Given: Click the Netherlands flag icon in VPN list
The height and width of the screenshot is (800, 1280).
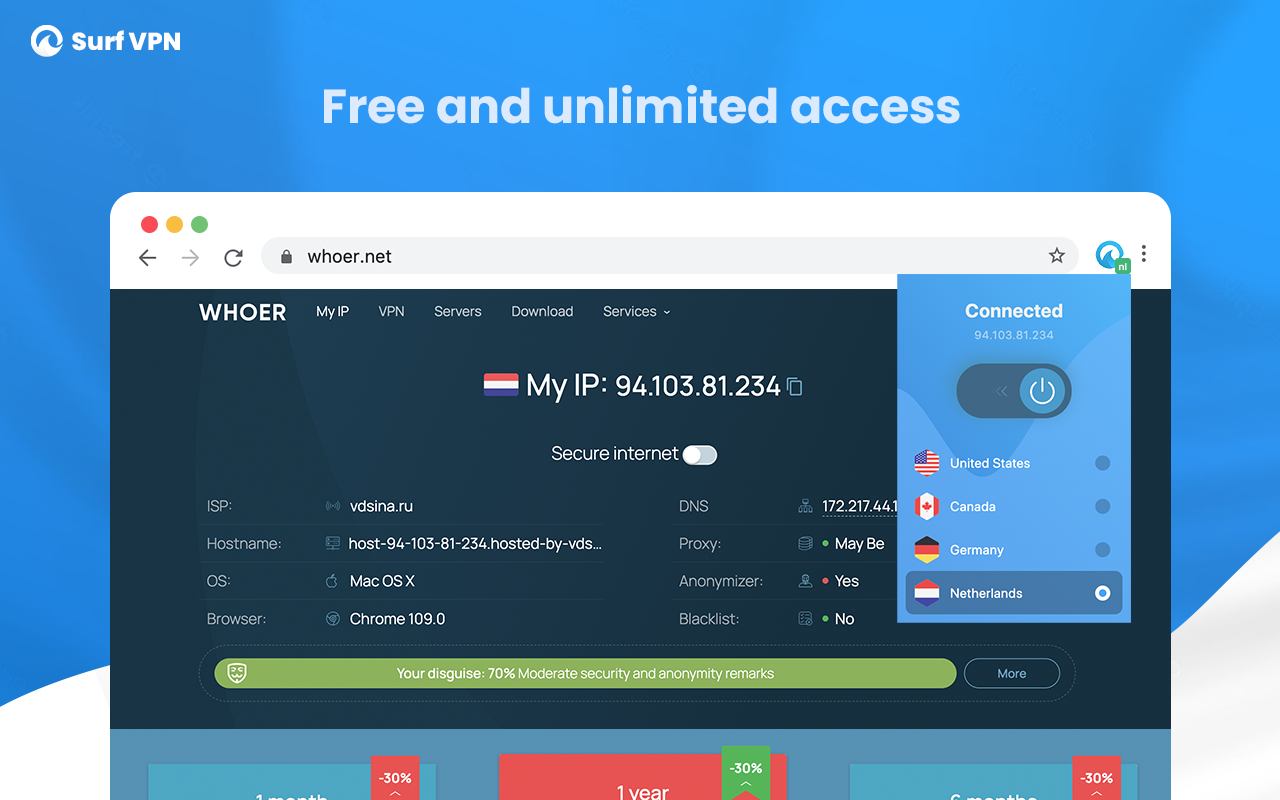Looking at the screenshot, I should 927,593.
